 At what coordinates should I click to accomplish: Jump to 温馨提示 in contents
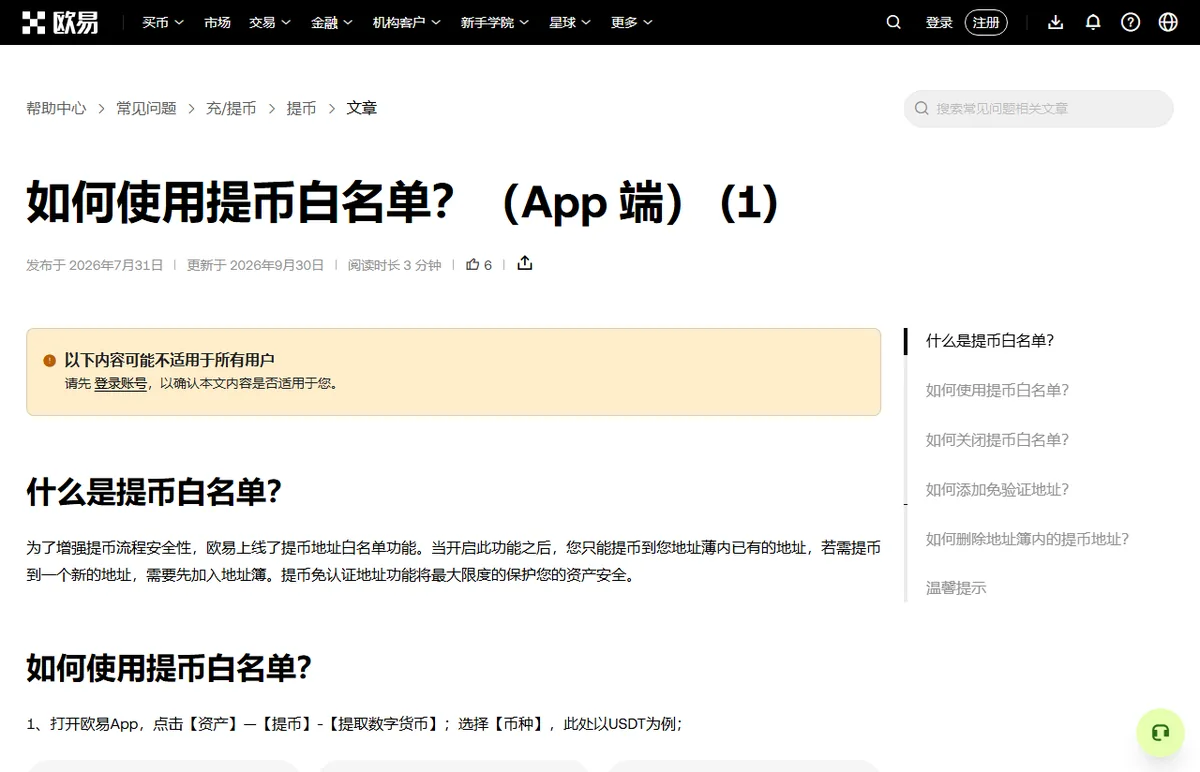[956, 588]
